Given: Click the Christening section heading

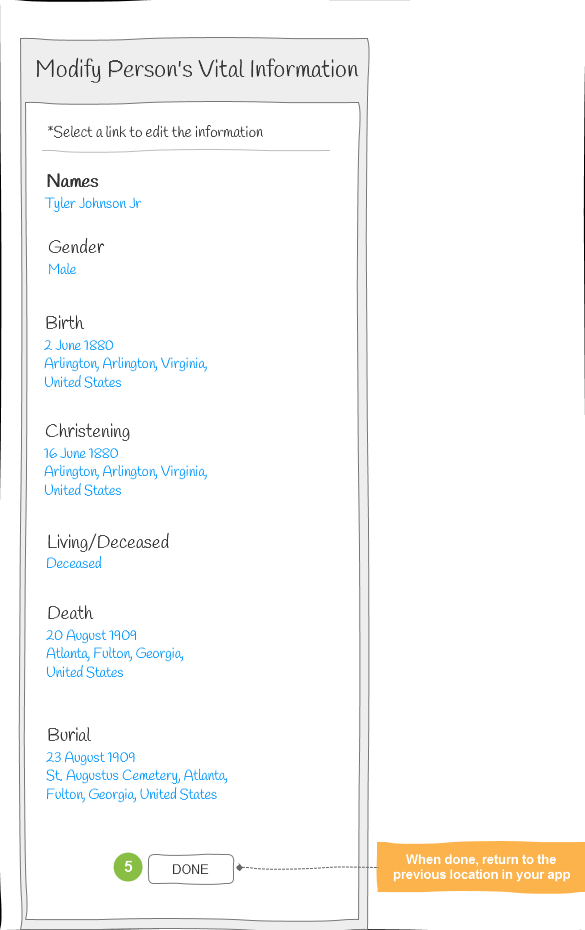Looking at the screenshot, I should coord(88,431).
